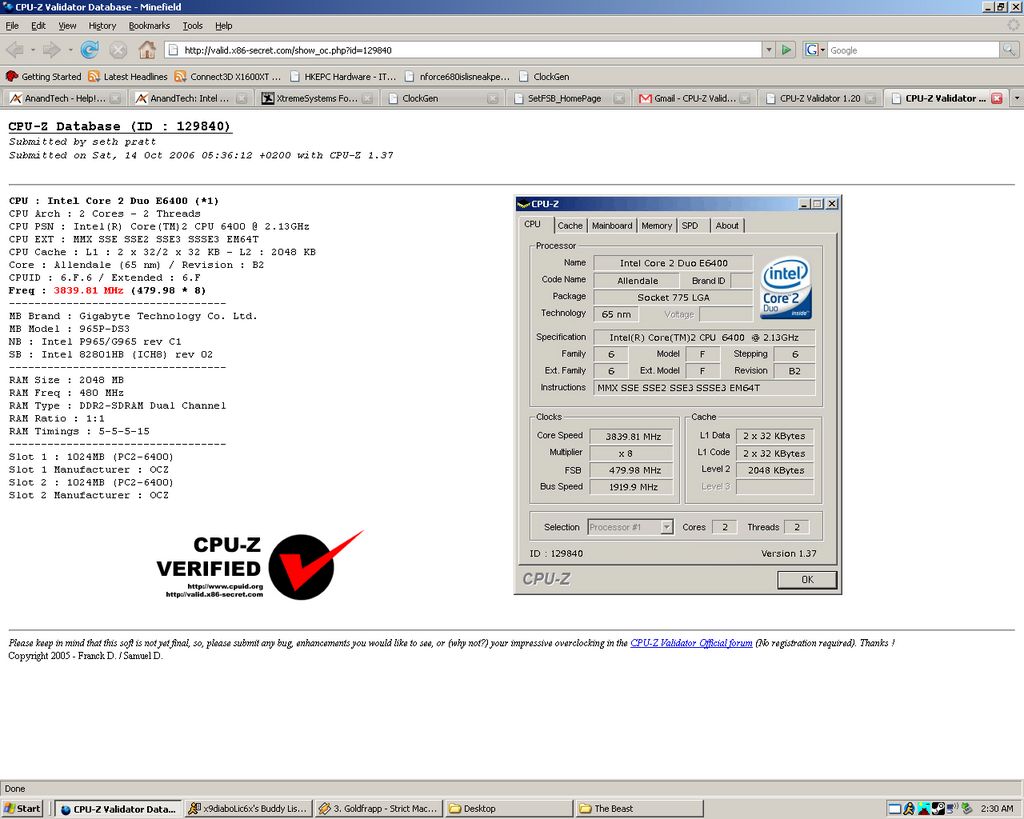Viewport: 1024px width, 819px height.
Task: Open the History menu
Action: tap(102, 25)
